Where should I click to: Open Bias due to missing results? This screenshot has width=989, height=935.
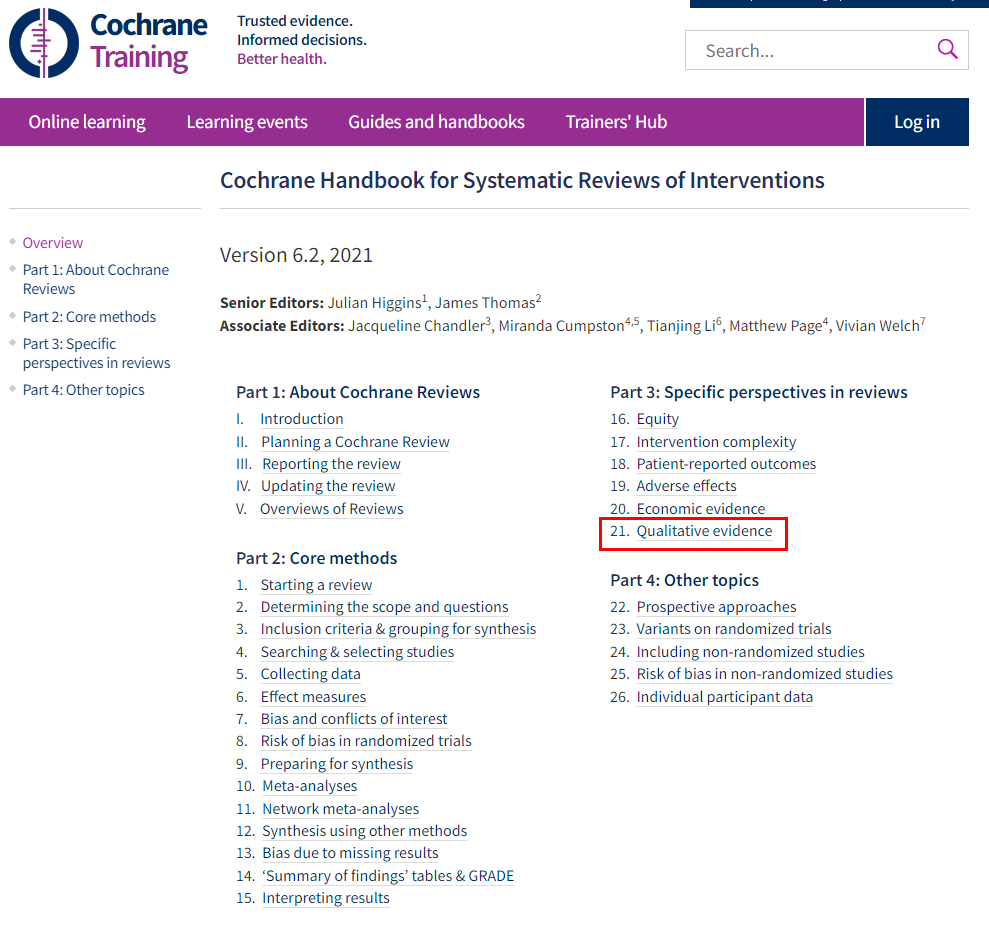coord(350,853)
